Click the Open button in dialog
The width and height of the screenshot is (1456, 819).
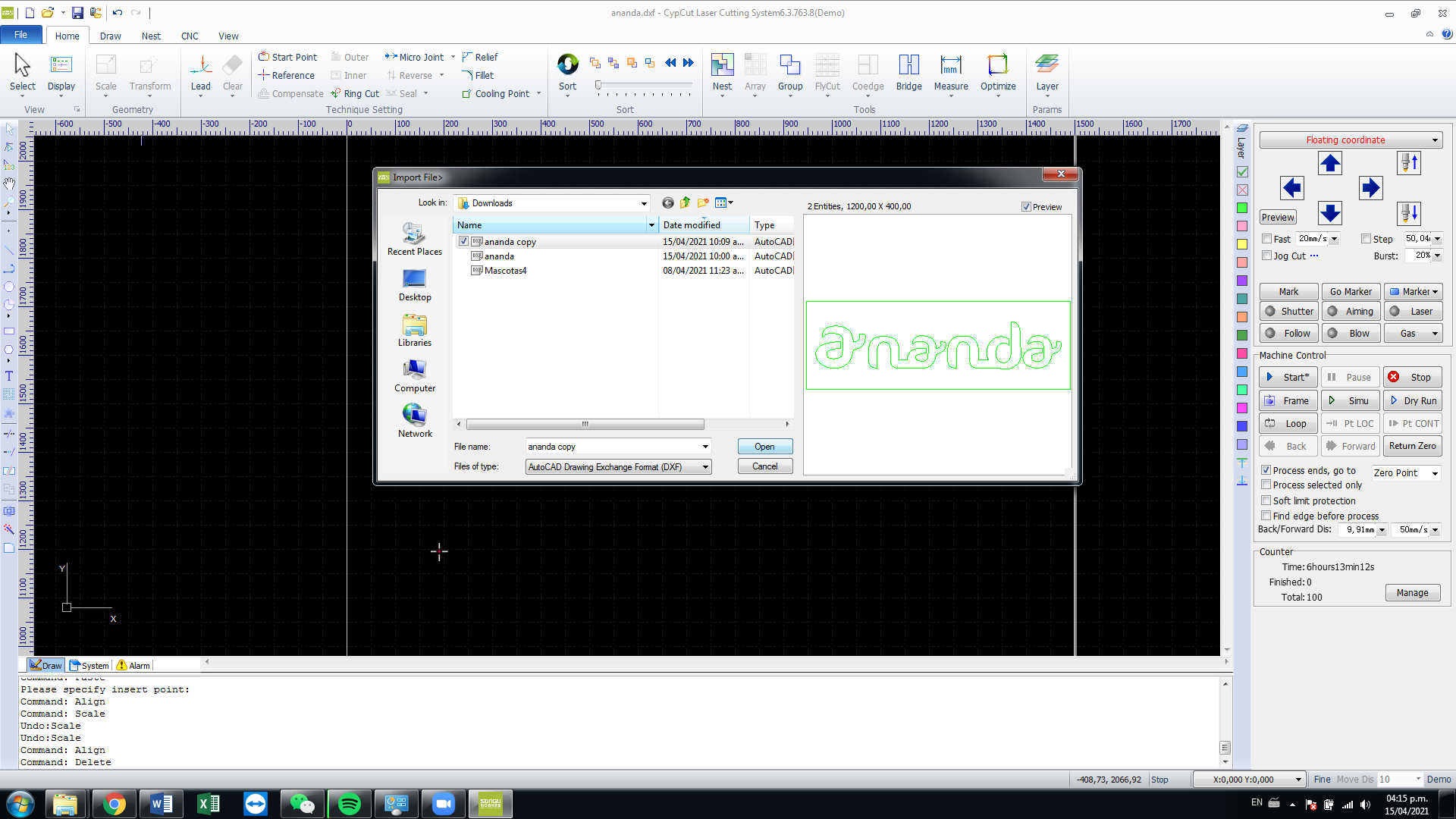764,447
